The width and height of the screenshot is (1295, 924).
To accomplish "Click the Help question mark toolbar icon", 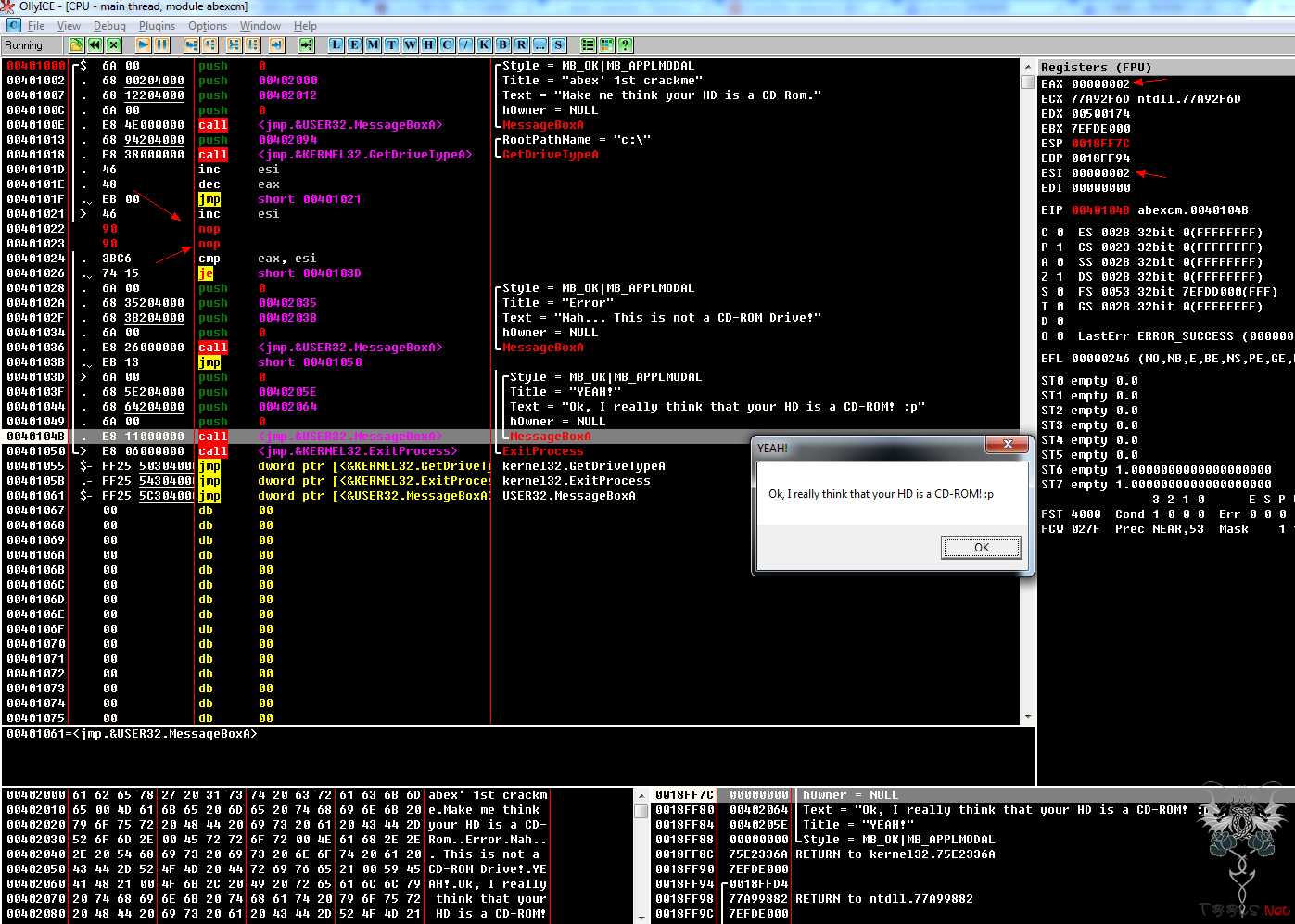I will point(625,44).
